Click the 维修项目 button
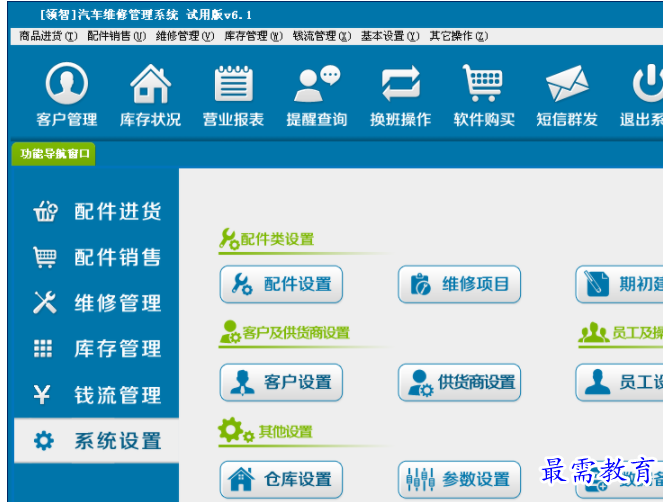This screenshot has width=663, height=502. pyautogui.click(x=459, y=284)
